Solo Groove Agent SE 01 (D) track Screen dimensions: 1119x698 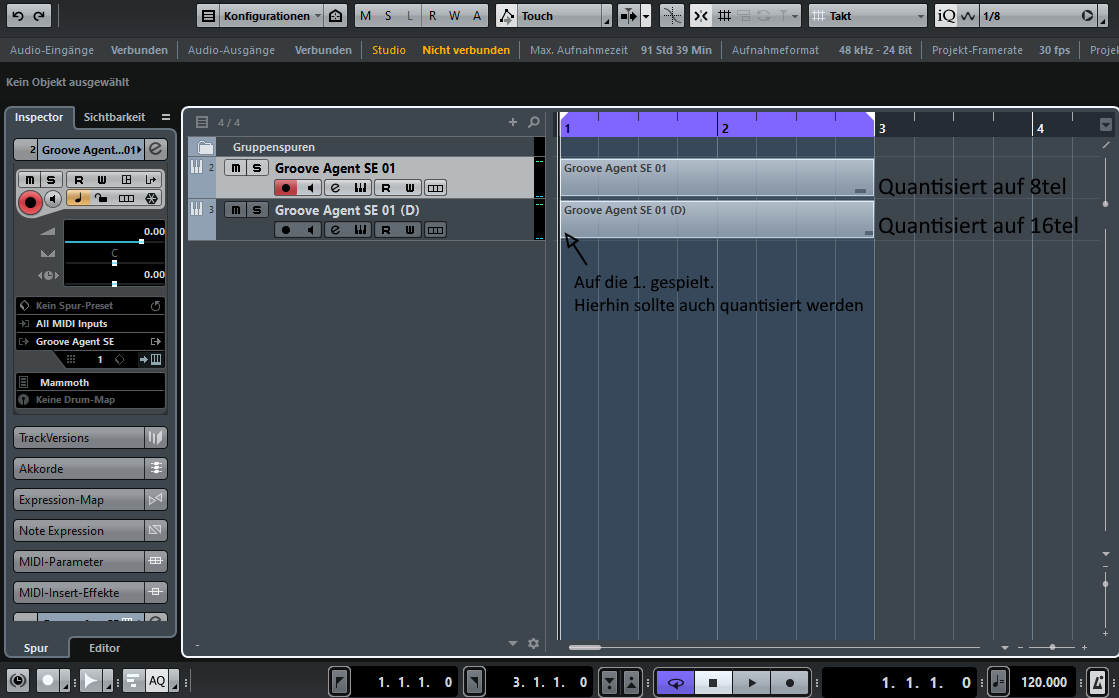pos(257,210)
